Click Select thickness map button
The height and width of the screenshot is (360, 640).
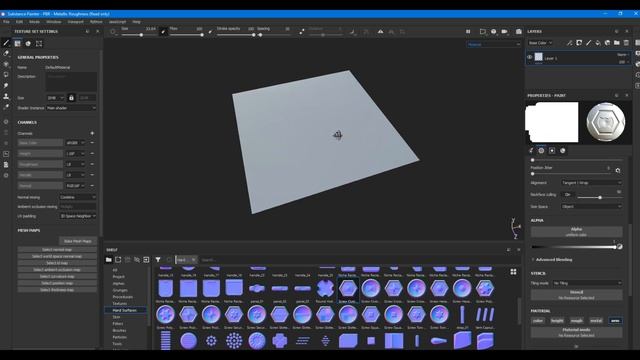coord(57,290)
